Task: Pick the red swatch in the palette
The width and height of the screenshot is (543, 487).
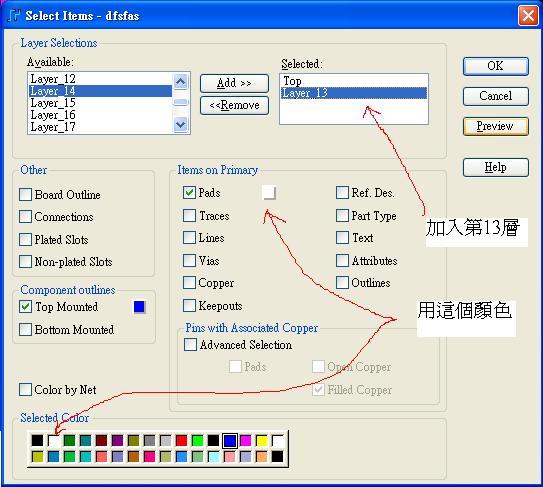Action: click(181, 441)
